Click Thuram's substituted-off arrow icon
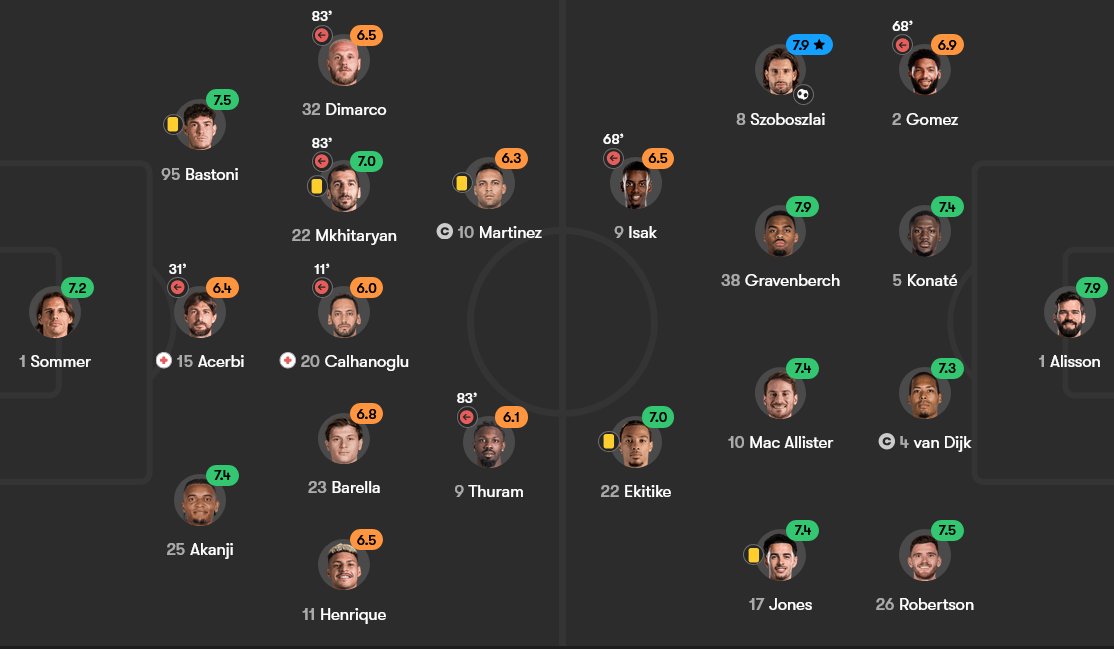1114x649 pixels. point(466,417)
